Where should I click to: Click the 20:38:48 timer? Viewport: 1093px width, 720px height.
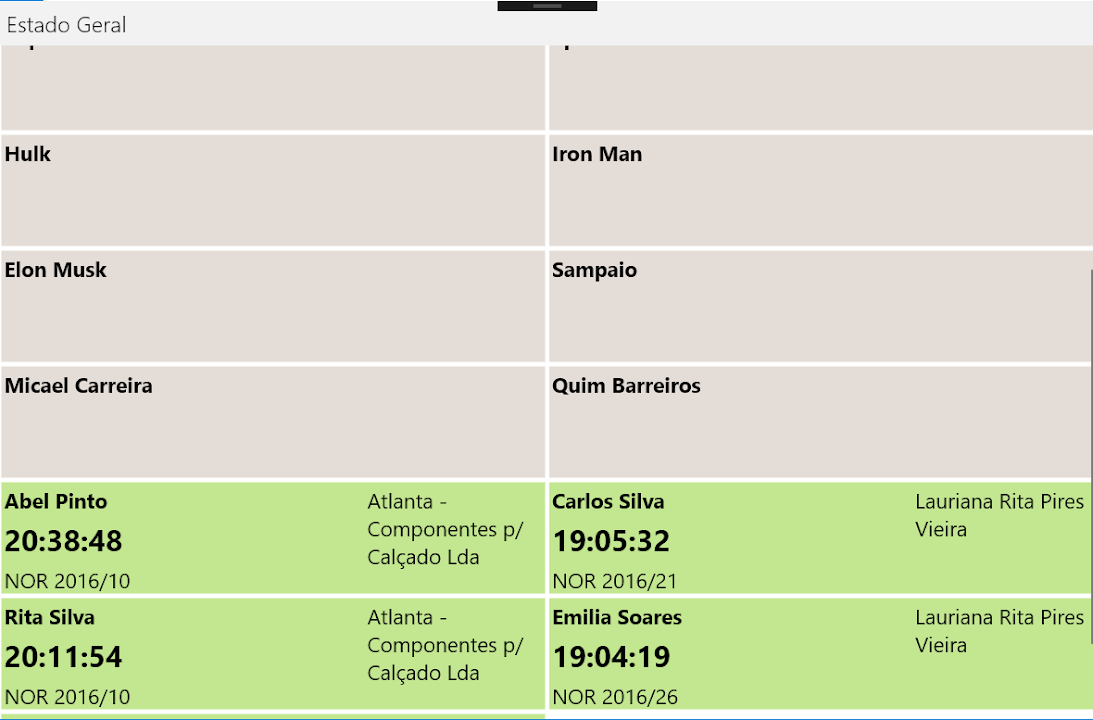click(64, 541)
